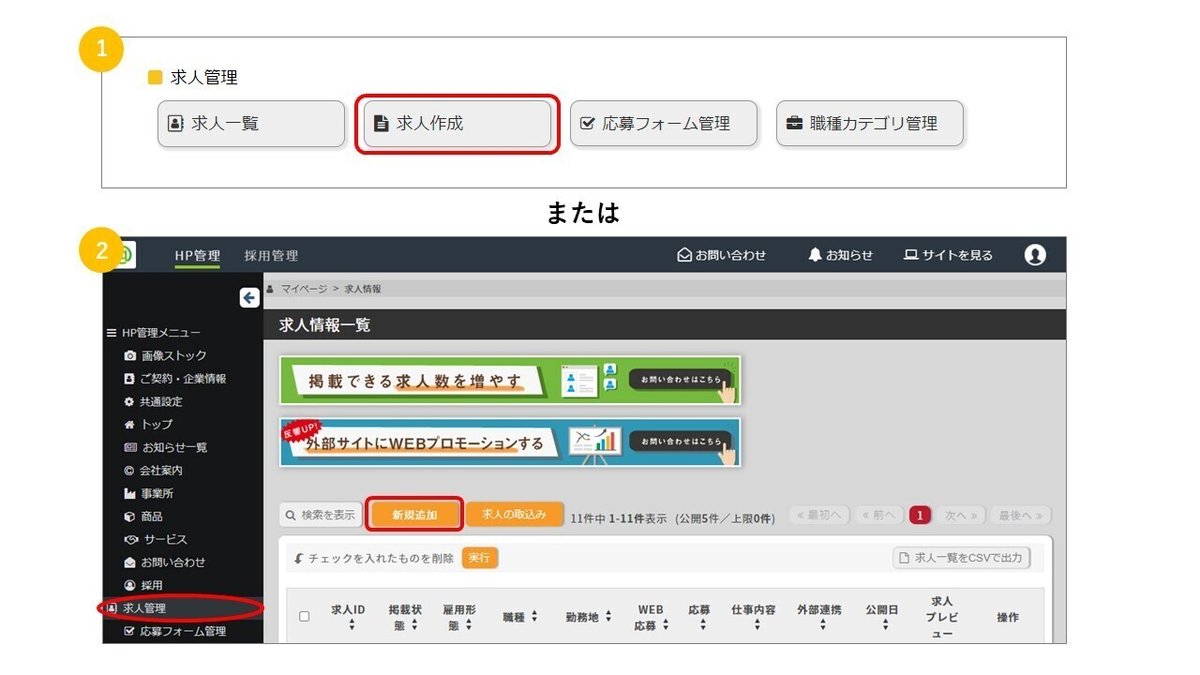This screenshot has width=1200, height=675.
Task: Select page 1 in pagination
Action: [x=920, y=515]
